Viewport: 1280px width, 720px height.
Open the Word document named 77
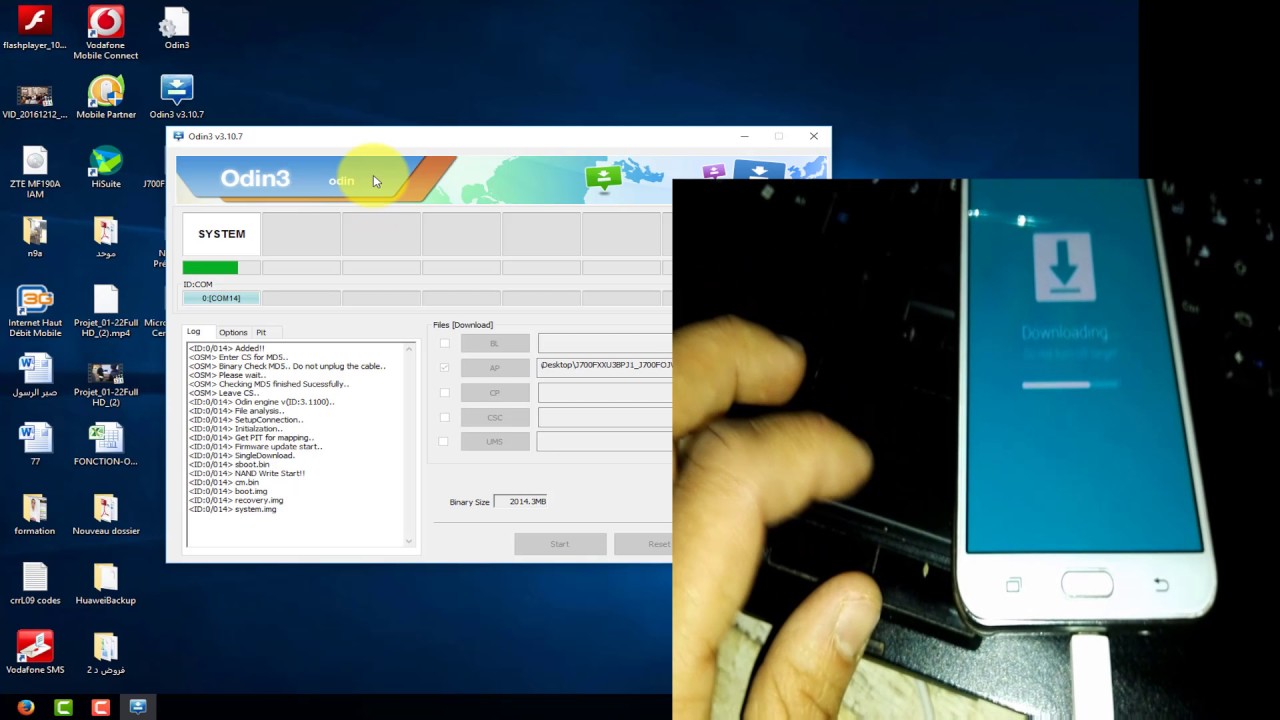[x=35, y=445]
